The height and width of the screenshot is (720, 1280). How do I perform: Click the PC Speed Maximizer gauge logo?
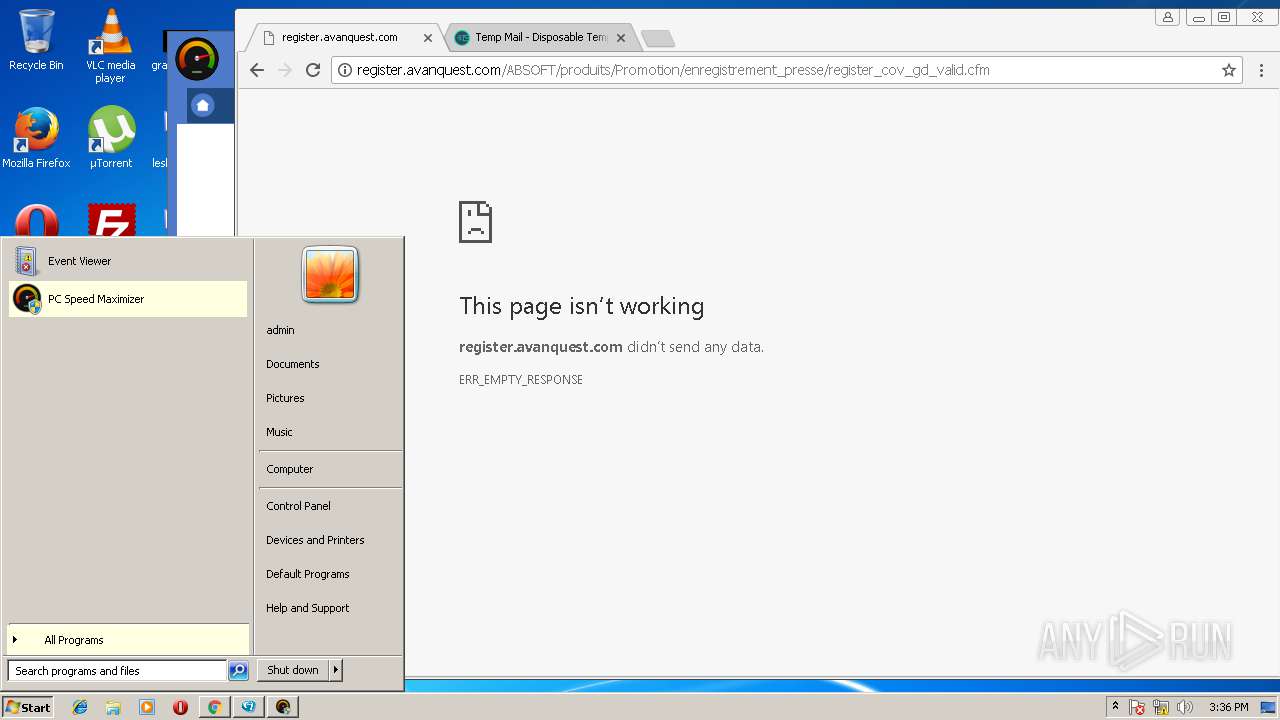point(197,60)
